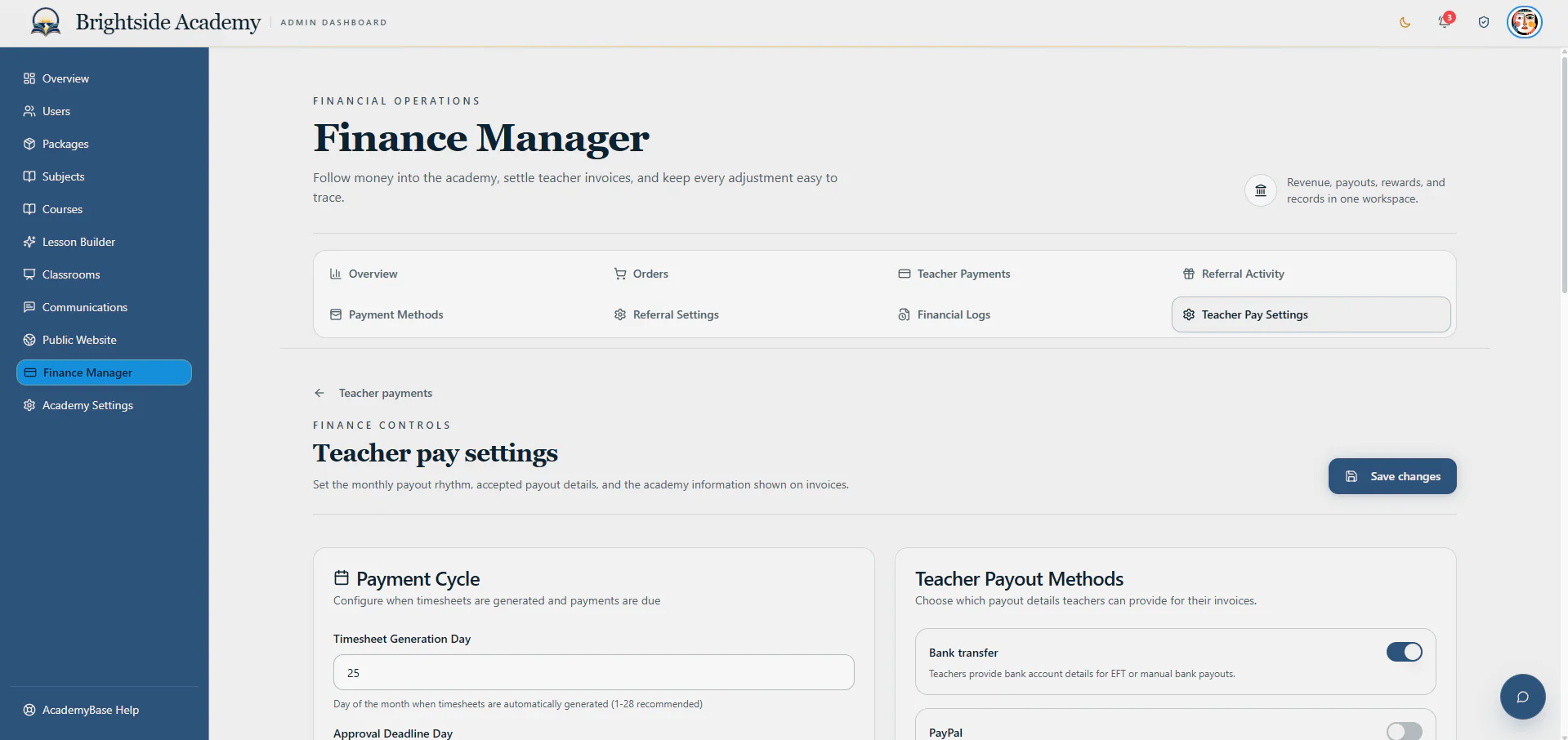The image size is (1568, 740).
Task: Click the "Teacher Payout Methods" heading
Action: pos(1019,579)
